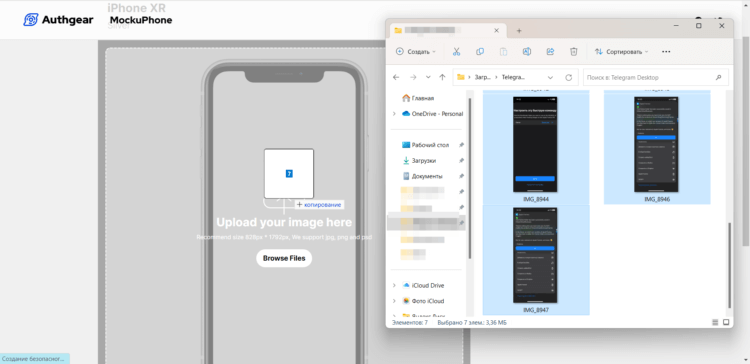The width and height of the screenshot is (750, 364).
Task: Click the Authgear logo link
Action: click(x=58, y=20)
